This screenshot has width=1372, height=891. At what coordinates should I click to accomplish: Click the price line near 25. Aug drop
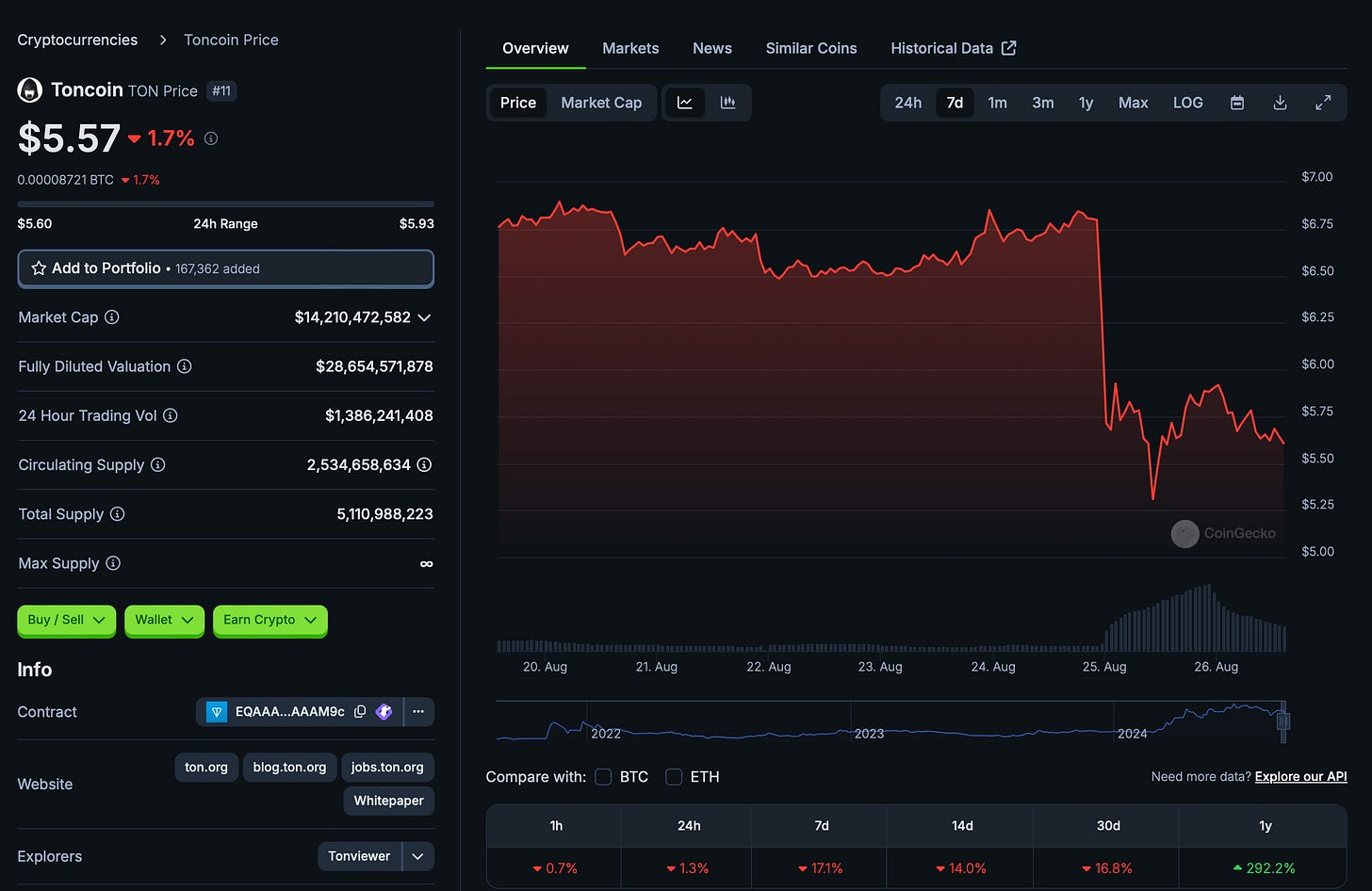tap(1102, 320)
